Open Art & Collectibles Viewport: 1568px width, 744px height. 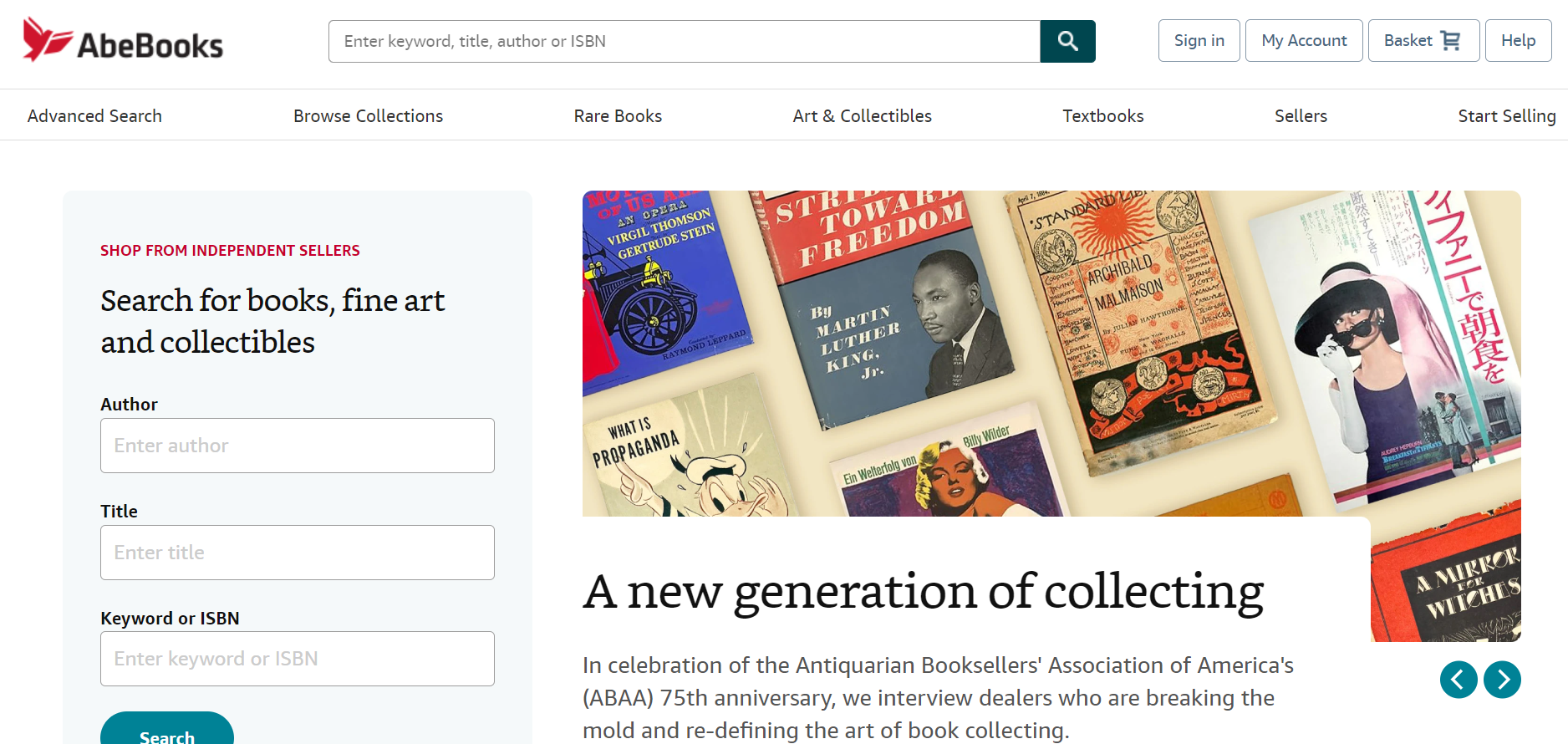point(862,116)
